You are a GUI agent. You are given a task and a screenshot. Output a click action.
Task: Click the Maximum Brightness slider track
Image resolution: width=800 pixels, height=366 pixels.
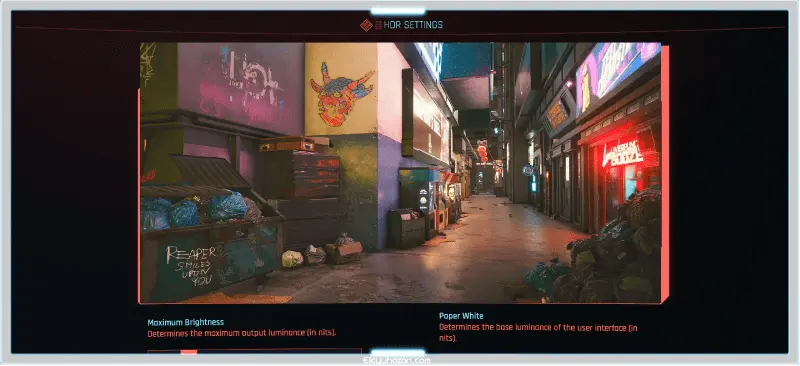254,351
